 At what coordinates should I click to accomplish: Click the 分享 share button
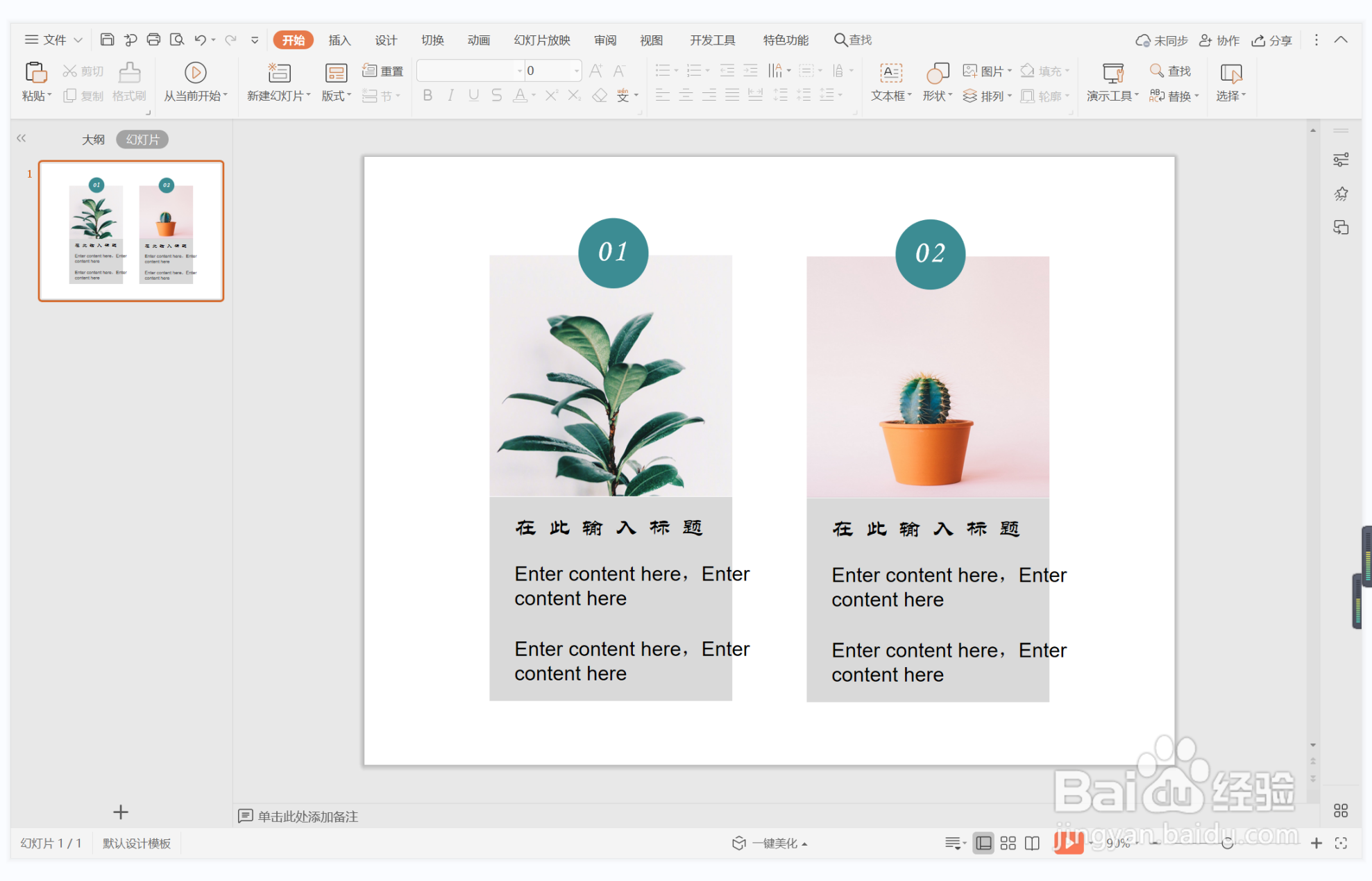(x=1272, y=40)
